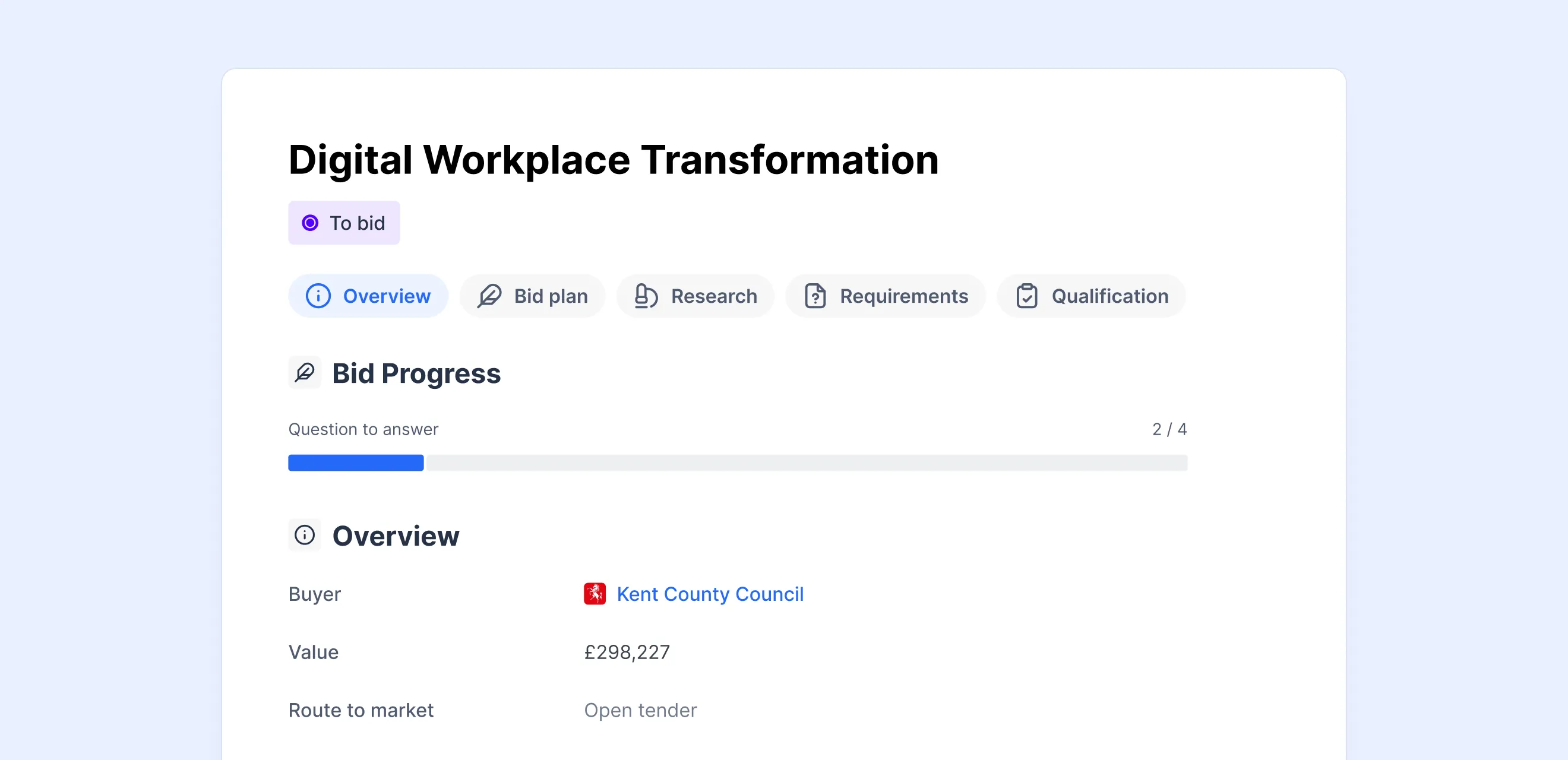Click the Open tender route value
Viewport: 1568px width, 760px height.
[640, 710]
